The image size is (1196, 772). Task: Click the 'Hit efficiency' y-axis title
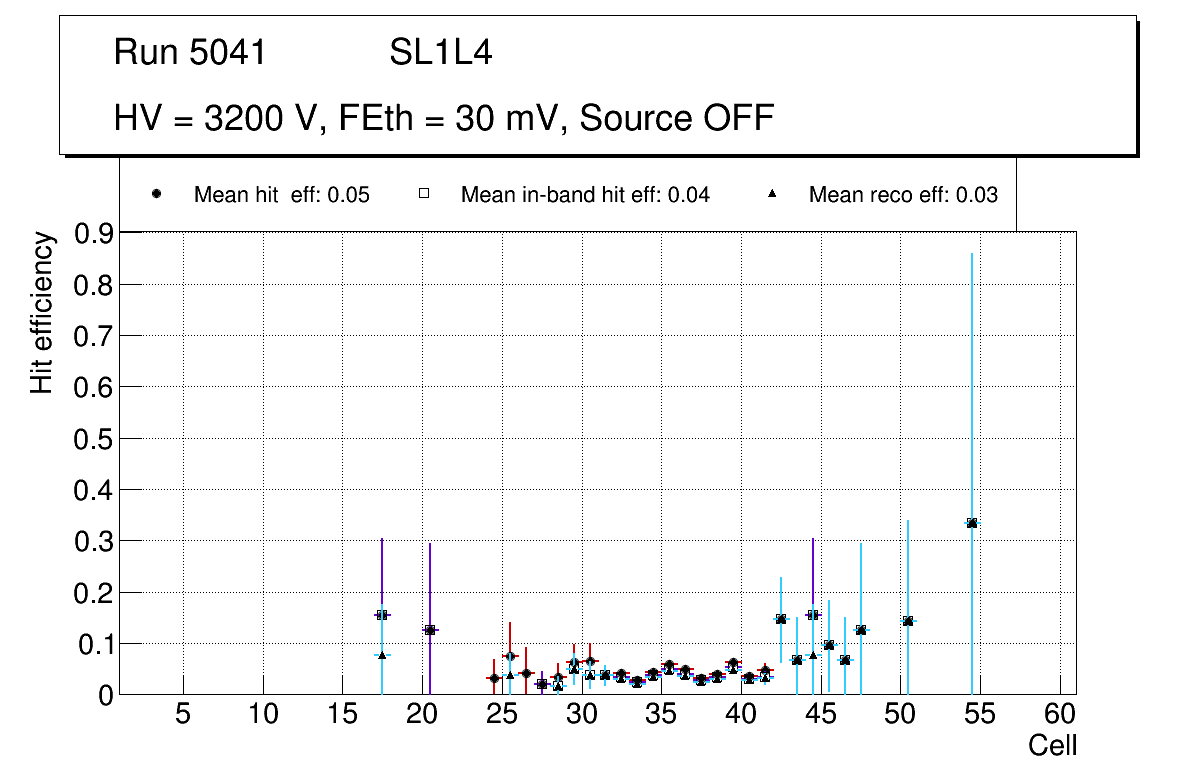pos(41,312)
